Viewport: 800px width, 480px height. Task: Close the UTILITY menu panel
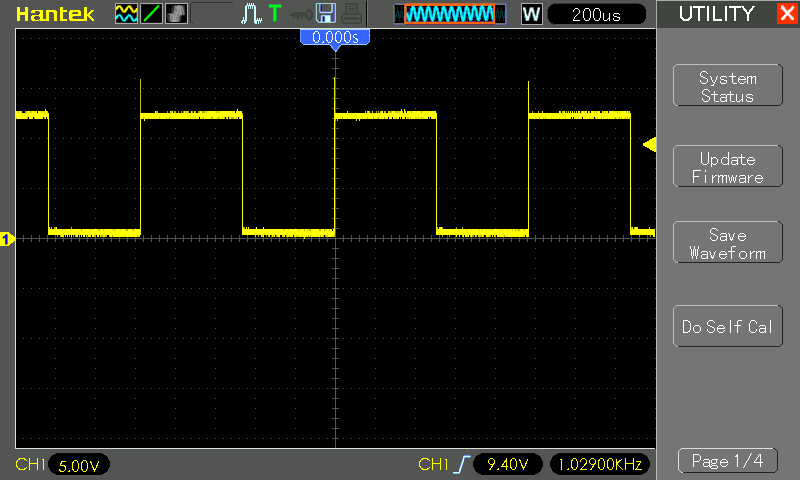pyautogui.click(x=786, y=14)
